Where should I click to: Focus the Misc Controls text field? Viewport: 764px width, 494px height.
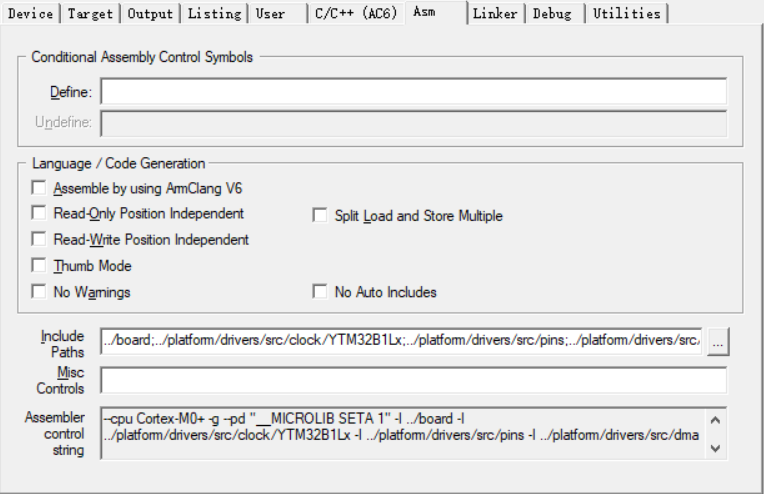click(x=413, y=381)
